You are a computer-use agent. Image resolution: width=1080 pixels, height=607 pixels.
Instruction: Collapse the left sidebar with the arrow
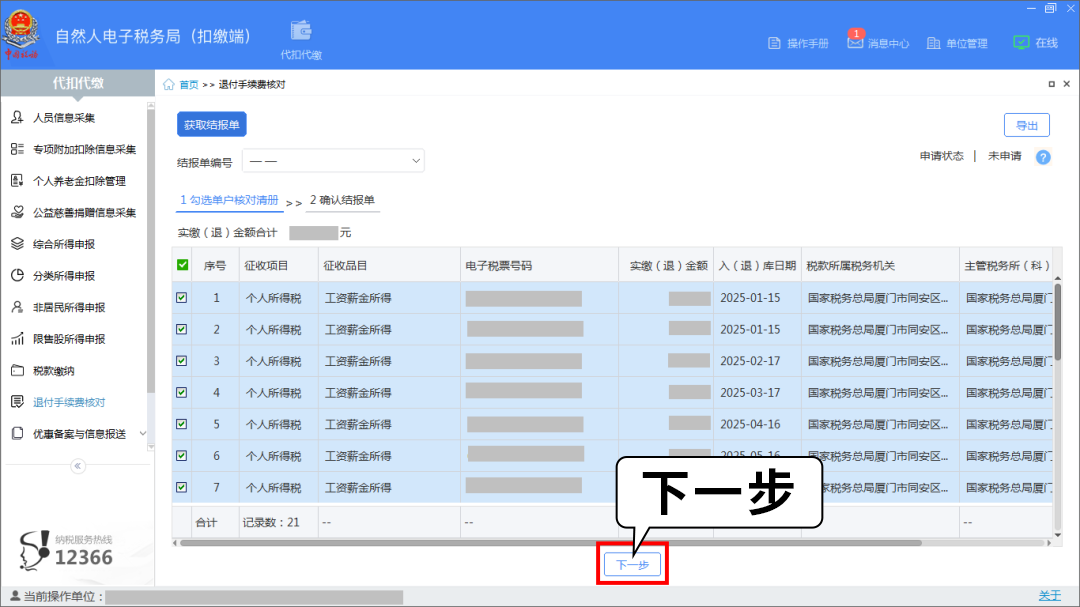(77, 465)
